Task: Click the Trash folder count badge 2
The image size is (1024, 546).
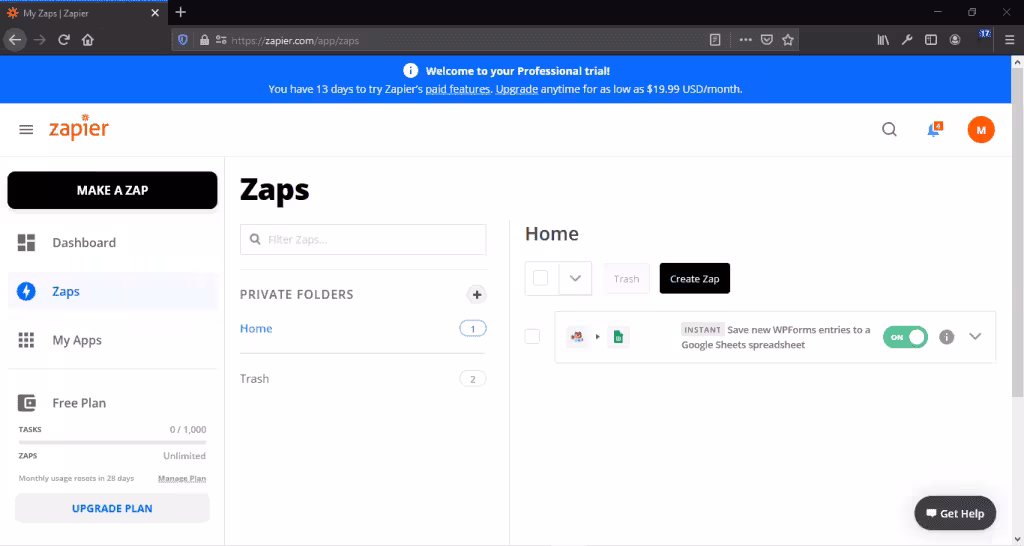Action: [x=473, y=379]
